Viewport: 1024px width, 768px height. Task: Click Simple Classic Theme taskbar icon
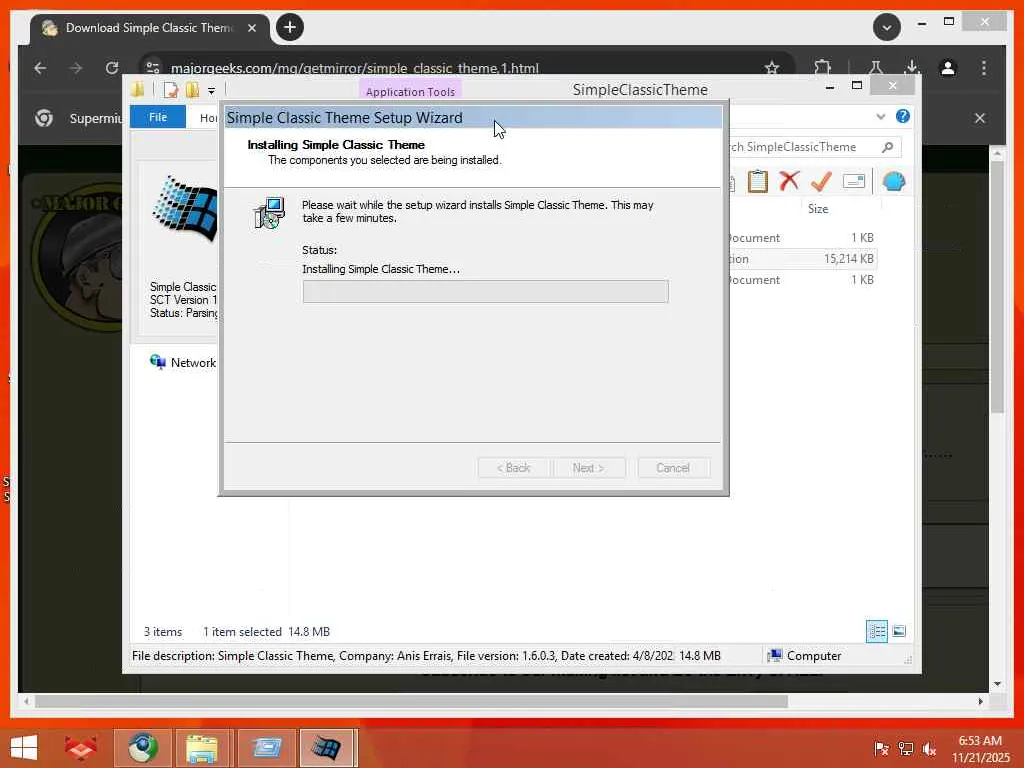coord(327,748)
